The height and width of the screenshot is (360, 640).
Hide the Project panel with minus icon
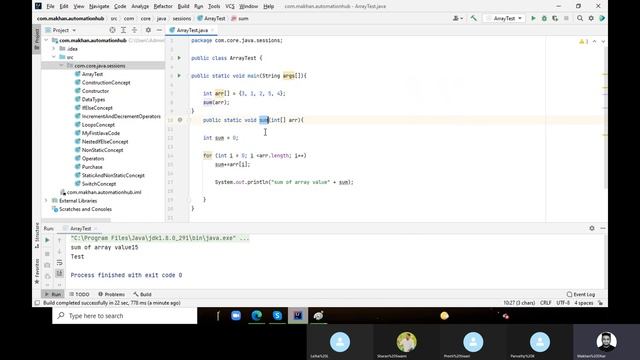(x=159, y=30)
